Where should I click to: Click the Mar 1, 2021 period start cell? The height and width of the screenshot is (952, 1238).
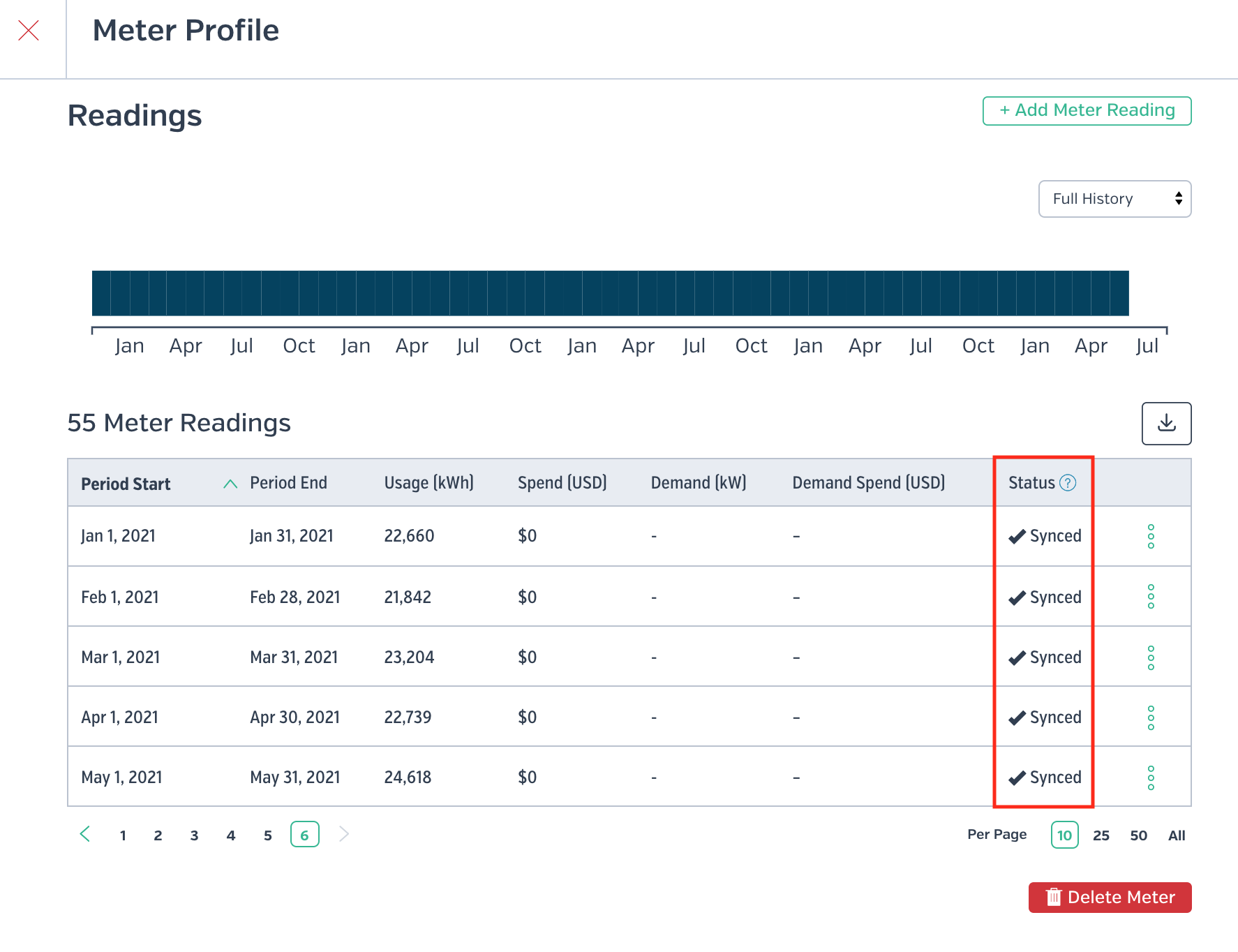coord(121,657)
